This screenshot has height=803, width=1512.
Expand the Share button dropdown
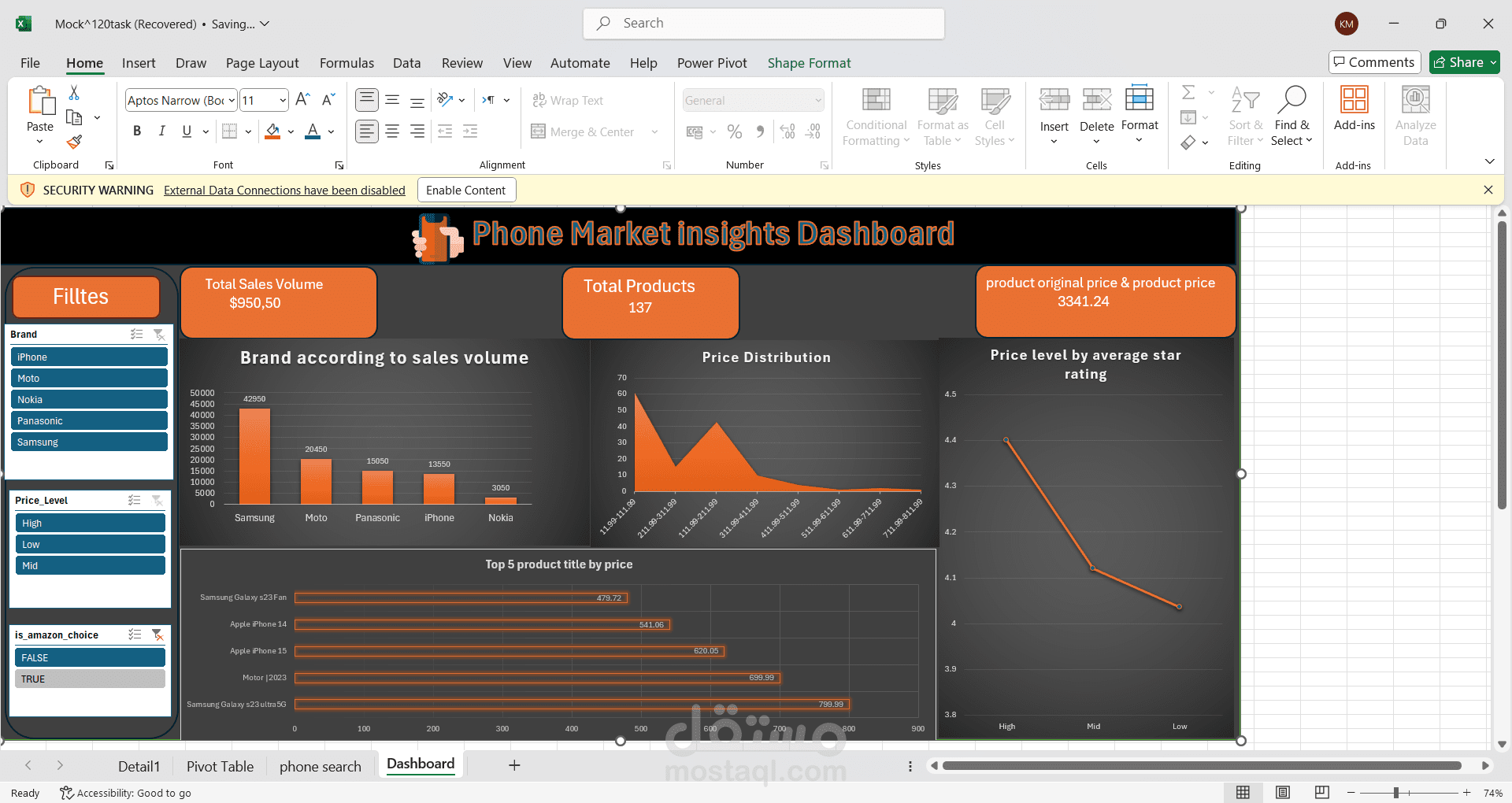pos(1492,62)
